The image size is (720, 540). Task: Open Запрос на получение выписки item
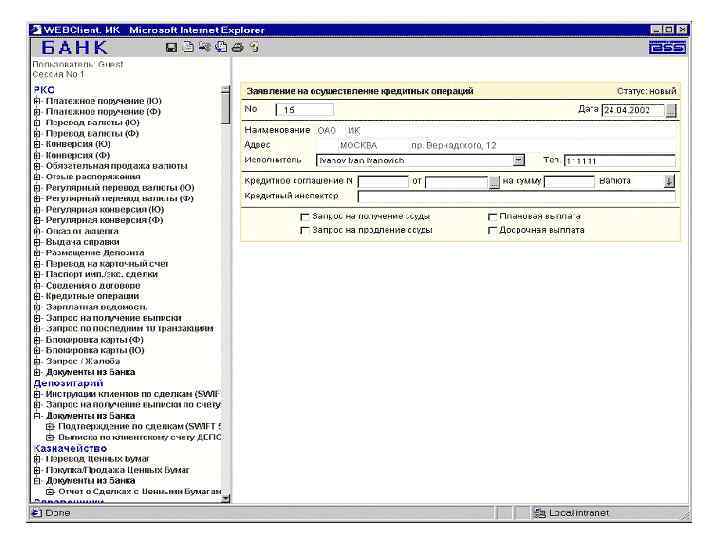(113, 318)
